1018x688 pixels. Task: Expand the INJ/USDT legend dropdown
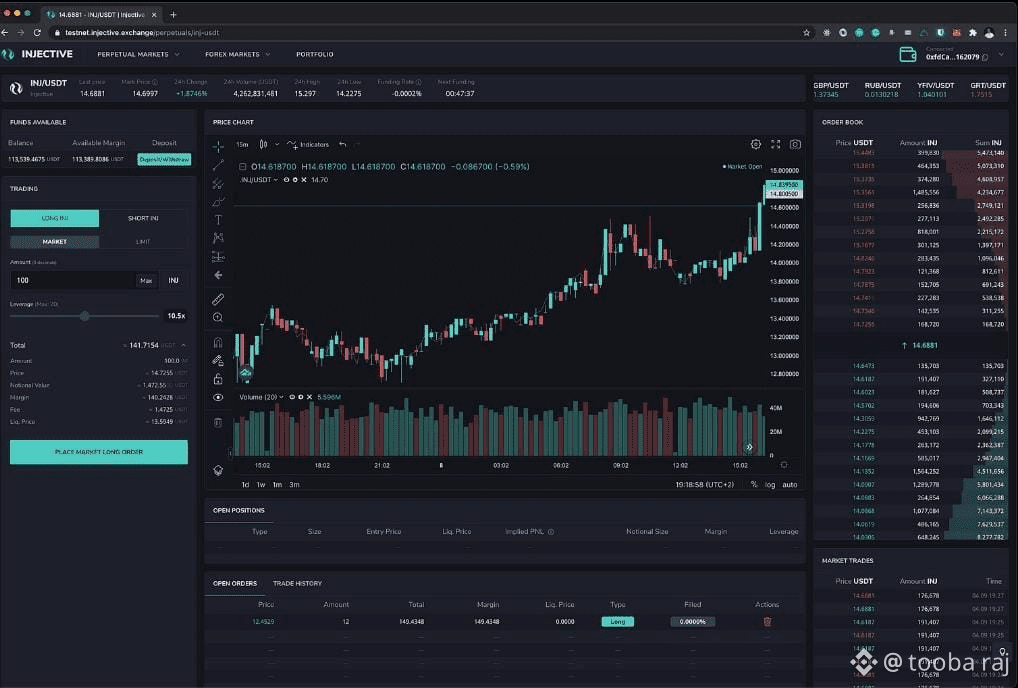point(275,180)
